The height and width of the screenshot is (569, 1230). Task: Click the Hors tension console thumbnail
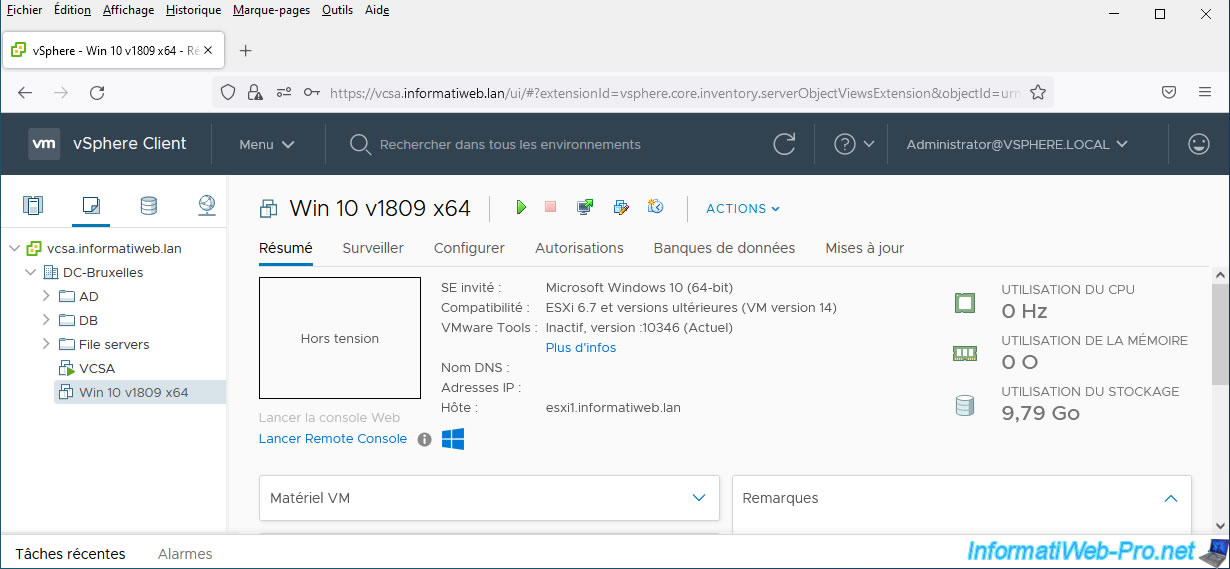pyautogui.click(x=340, y=338)
